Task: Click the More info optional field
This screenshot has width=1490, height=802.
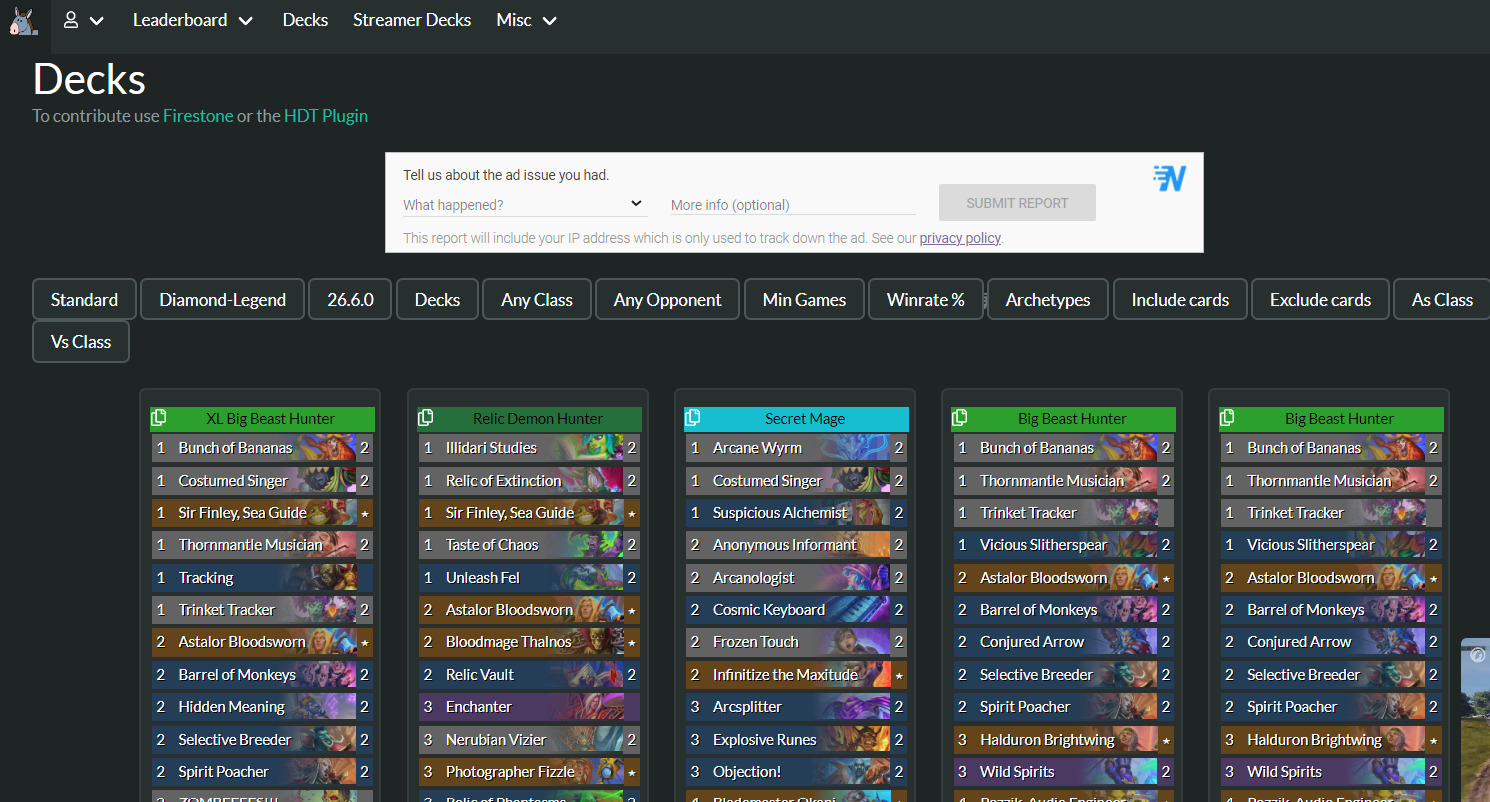Action: [792, 205]
